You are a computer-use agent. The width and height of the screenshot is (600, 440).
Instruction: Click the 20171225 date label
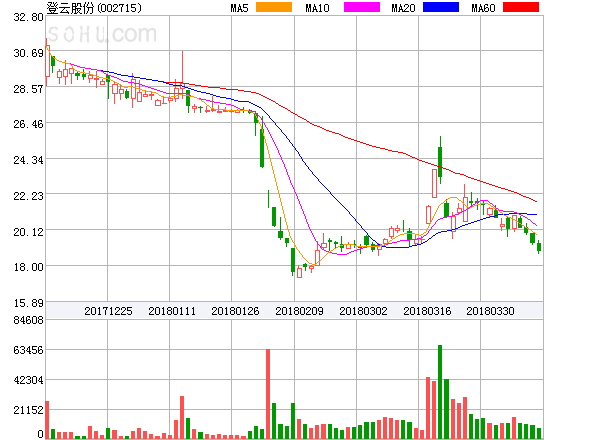tap(108, 311)
